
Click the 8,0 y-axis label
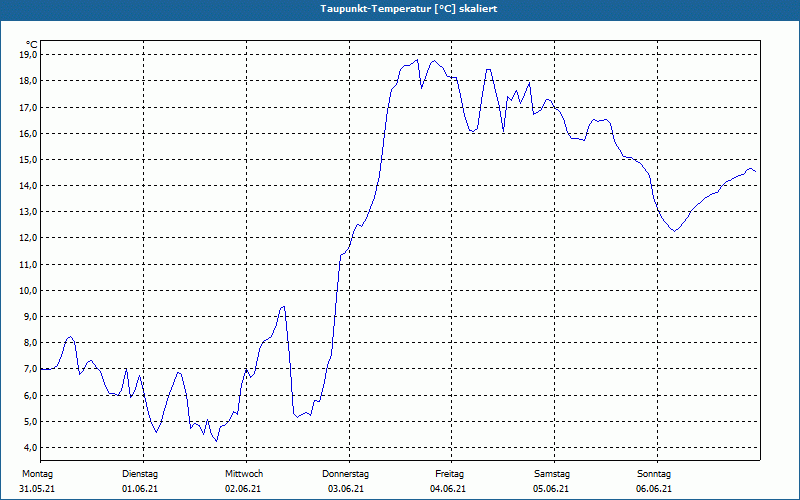pyautogui.click(x=30, y=343)
